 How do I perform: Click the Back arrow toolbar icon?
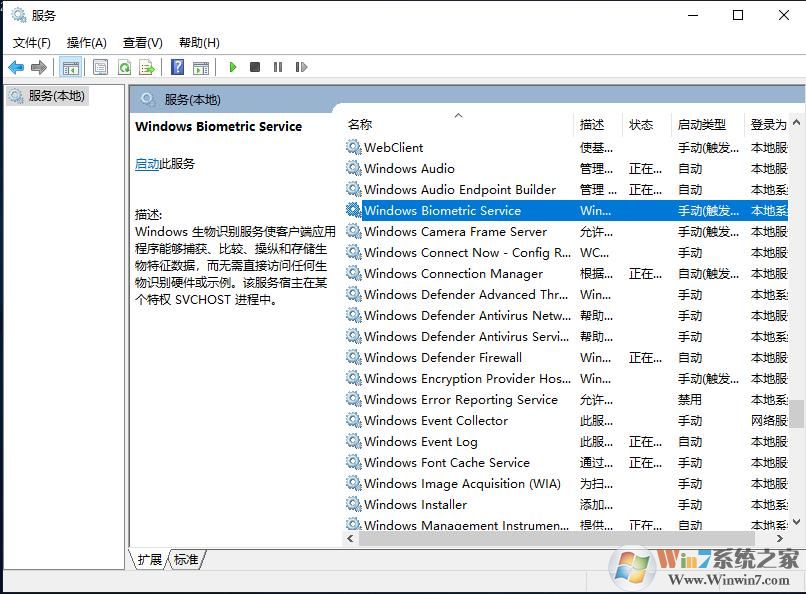16,67
